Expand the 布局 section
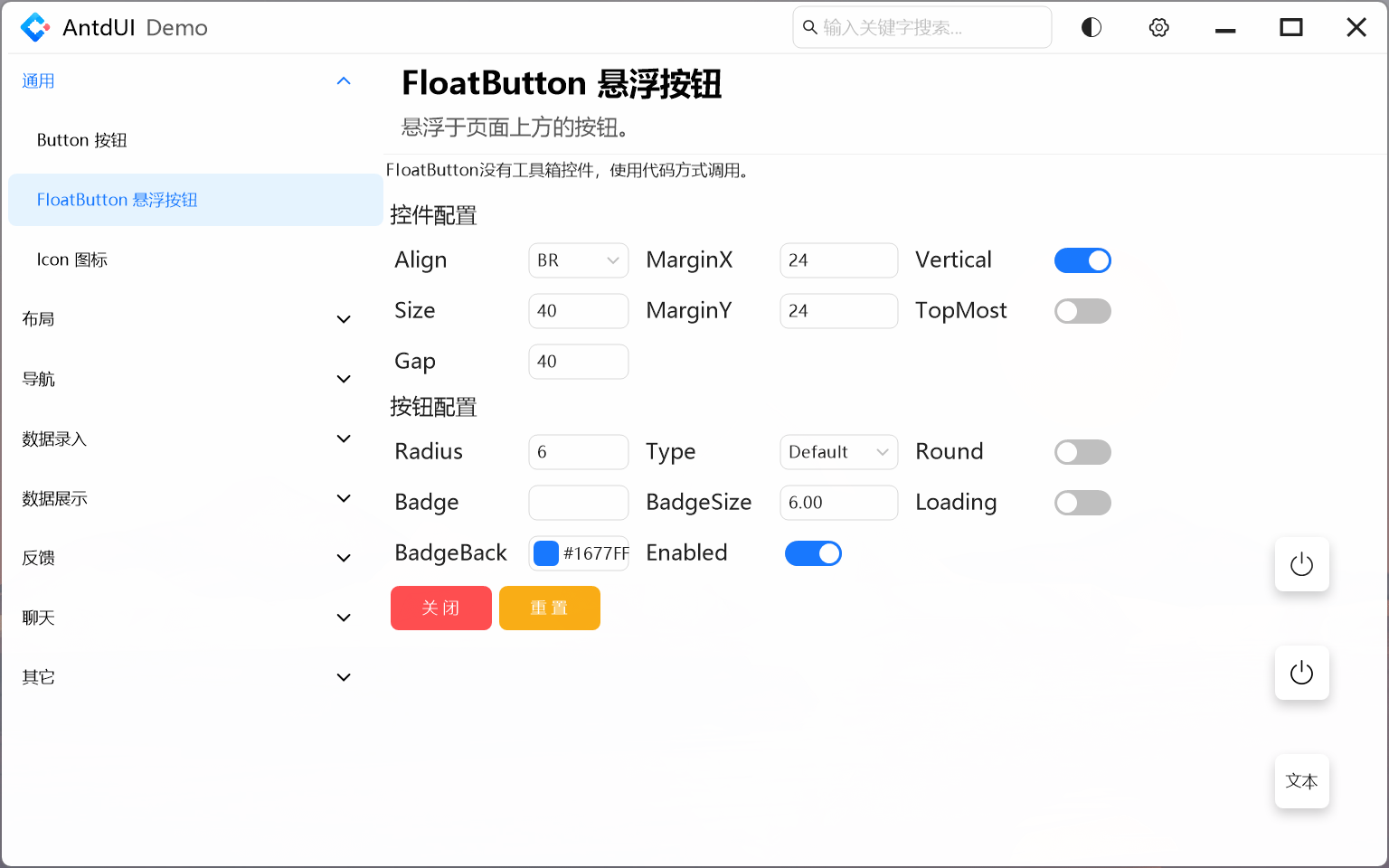The height and width of the screenshot is (868, 1389). (187, 318)
